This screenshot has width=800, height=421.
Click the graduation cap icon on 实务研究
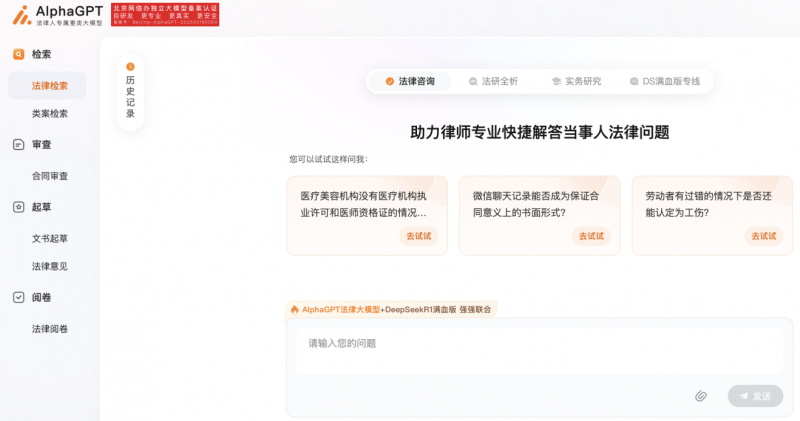[x=556, y=81]
